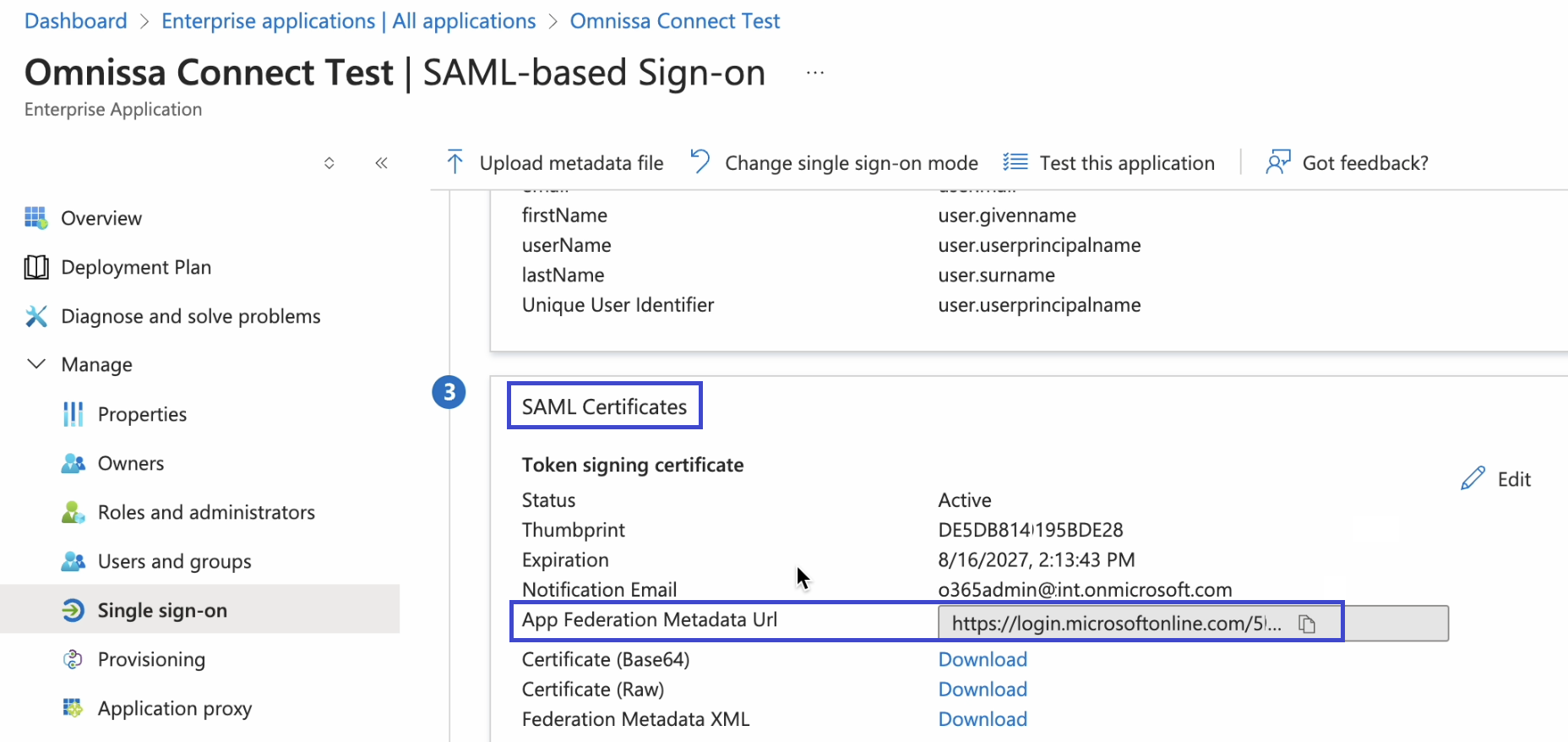Open Omnissa Connect Test breadcrumb
Viewport: 1568px width, 742px height.
[675, 21]
